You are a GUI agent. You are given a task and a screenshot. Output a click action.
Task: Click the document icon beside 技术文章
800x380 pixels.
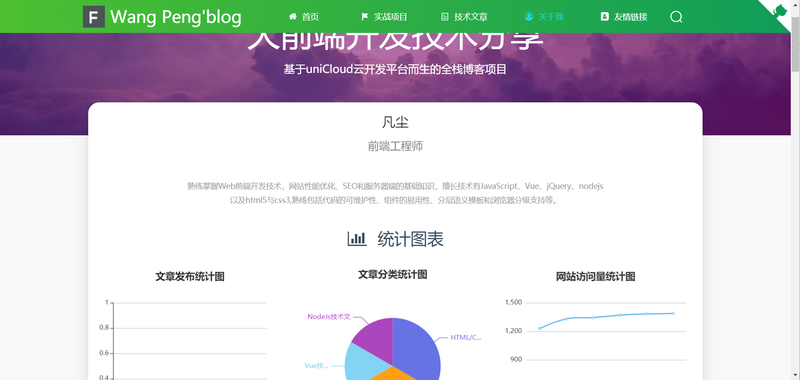click(x=444, y=17)
